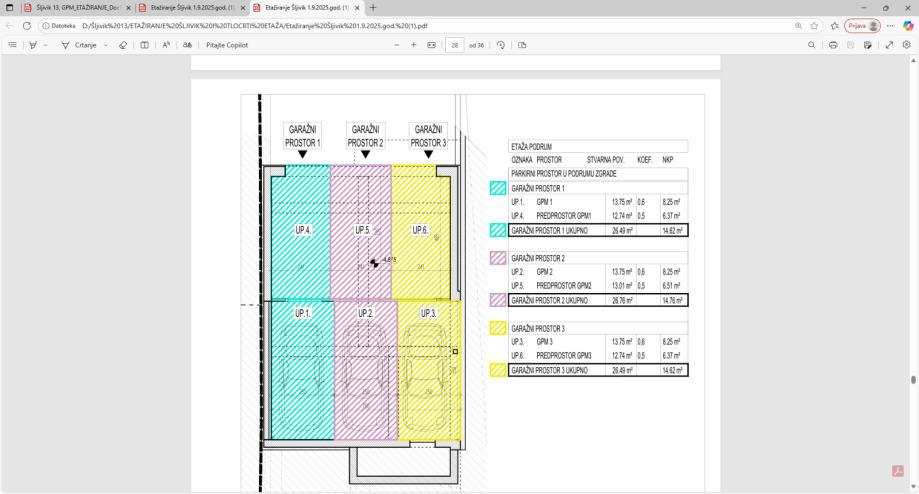Image resolution: width=919 pixels, height=494 pixels.
Task: Expand the Crtanje pen options dropdown
Action: point(105,45)
